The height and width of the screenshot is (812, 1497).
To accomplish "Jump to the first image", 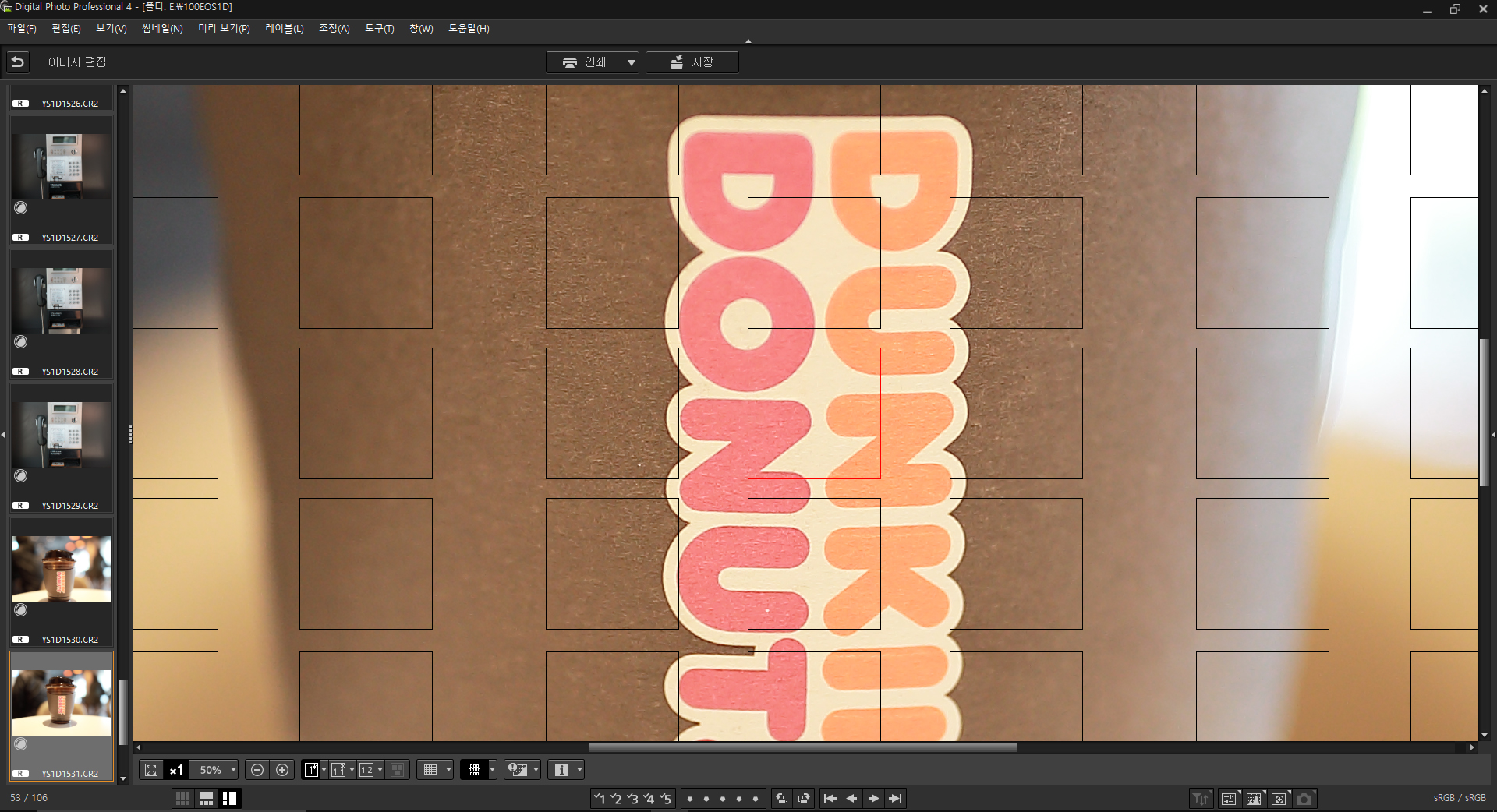I will (830, 798).
